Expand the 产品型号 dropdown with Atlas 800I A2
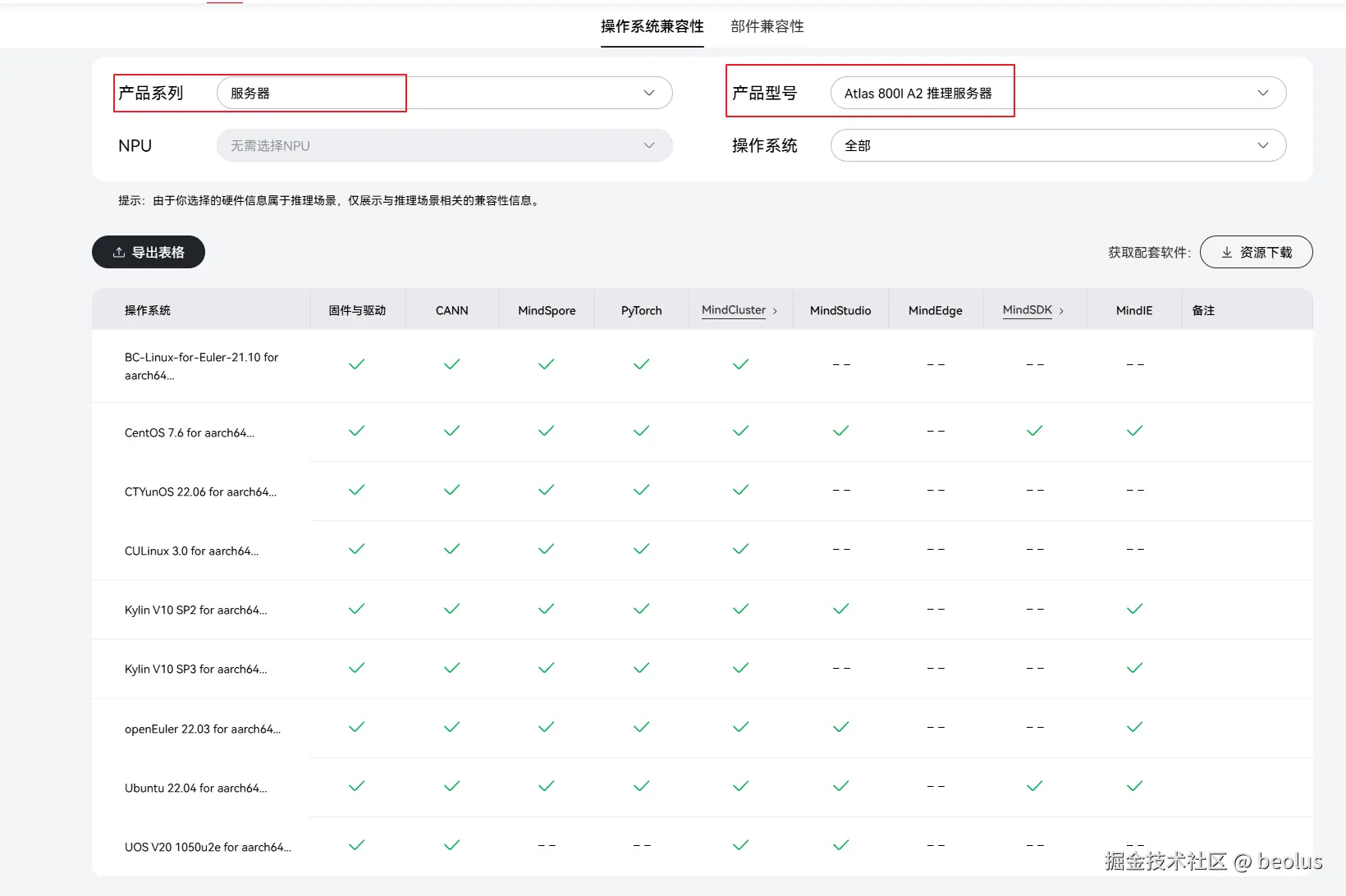Image resolution: width=1346 pixels, height=896 pixels. 1057,93
